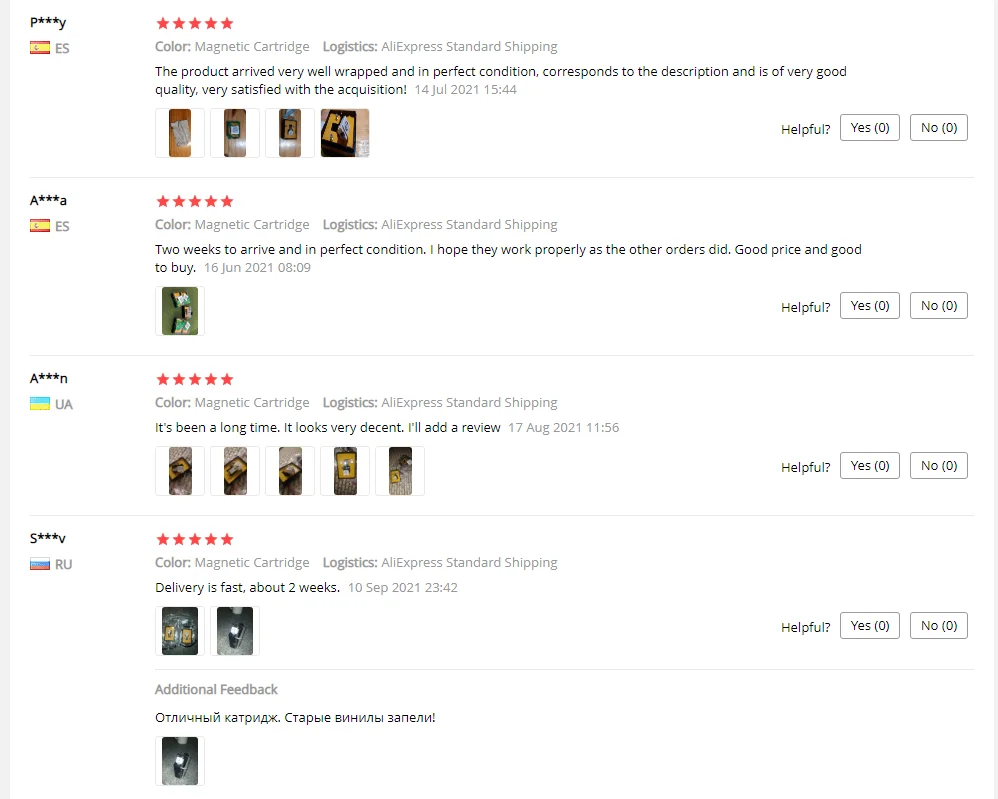Vote No on A***n's review
This screenshot has height=799, width=998.
pos(939,465)
